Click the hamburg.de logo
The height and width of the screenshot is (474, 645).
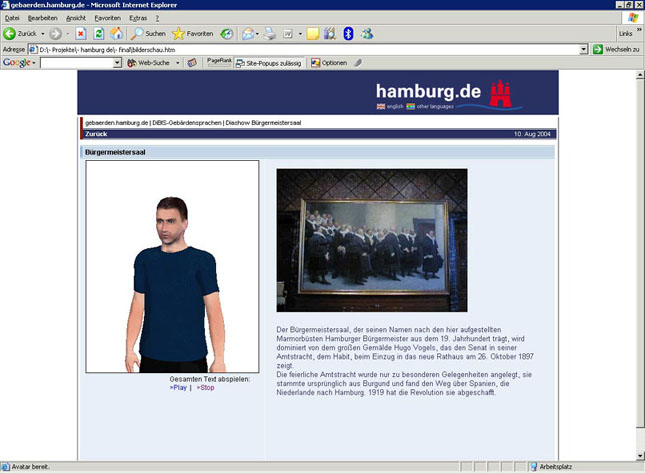(x=428, y=91)
